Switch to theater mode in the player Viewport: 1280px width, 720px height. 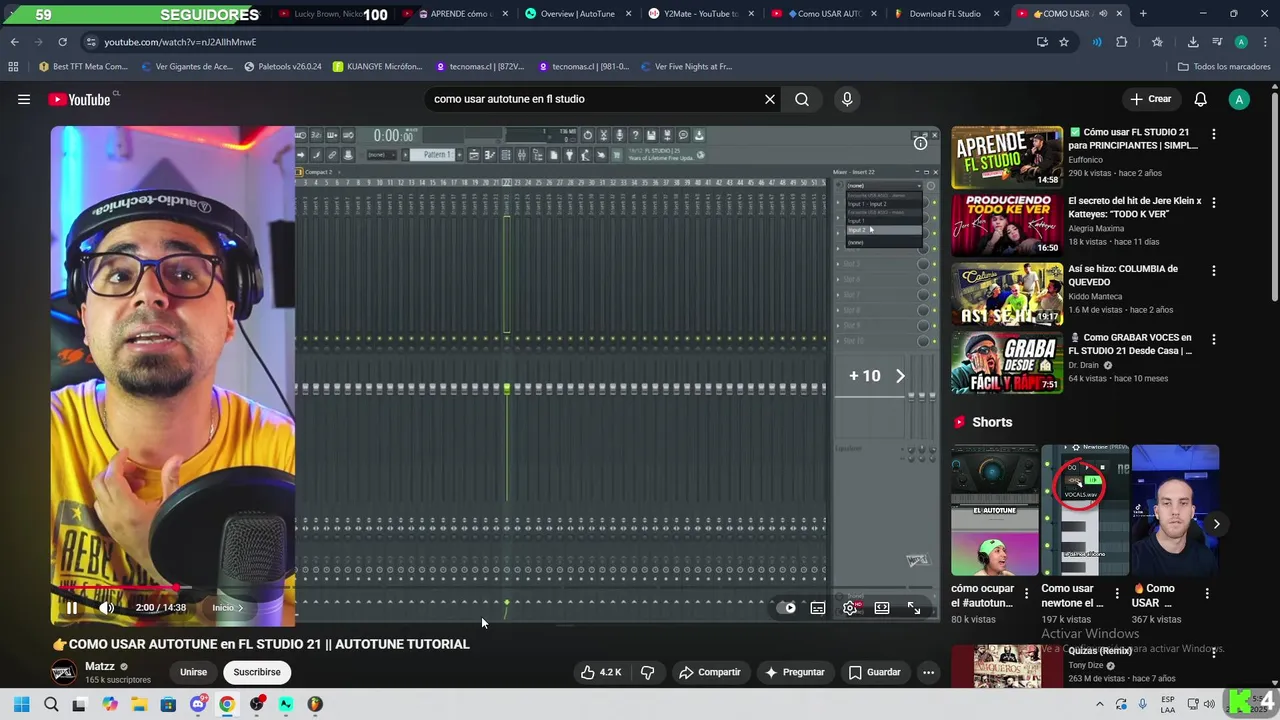coord(882,608)
